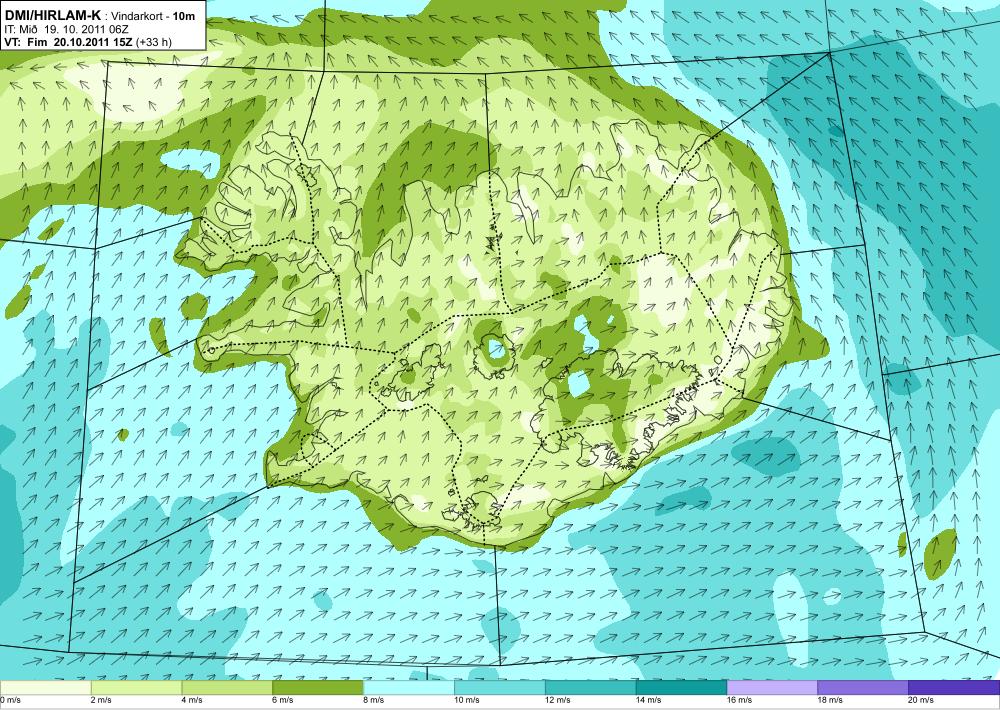Click the "16 m/s" legend label
This screenshot has width=1000, height=710.
(x=740, y=700)
